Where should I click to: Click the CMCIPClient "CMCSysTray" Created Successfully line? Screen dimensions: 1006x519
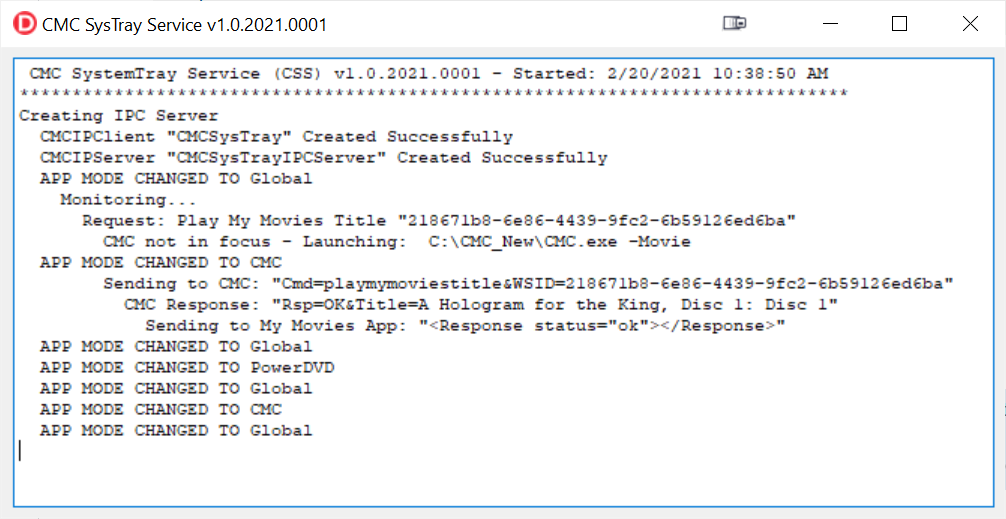(x=276, y=137)
